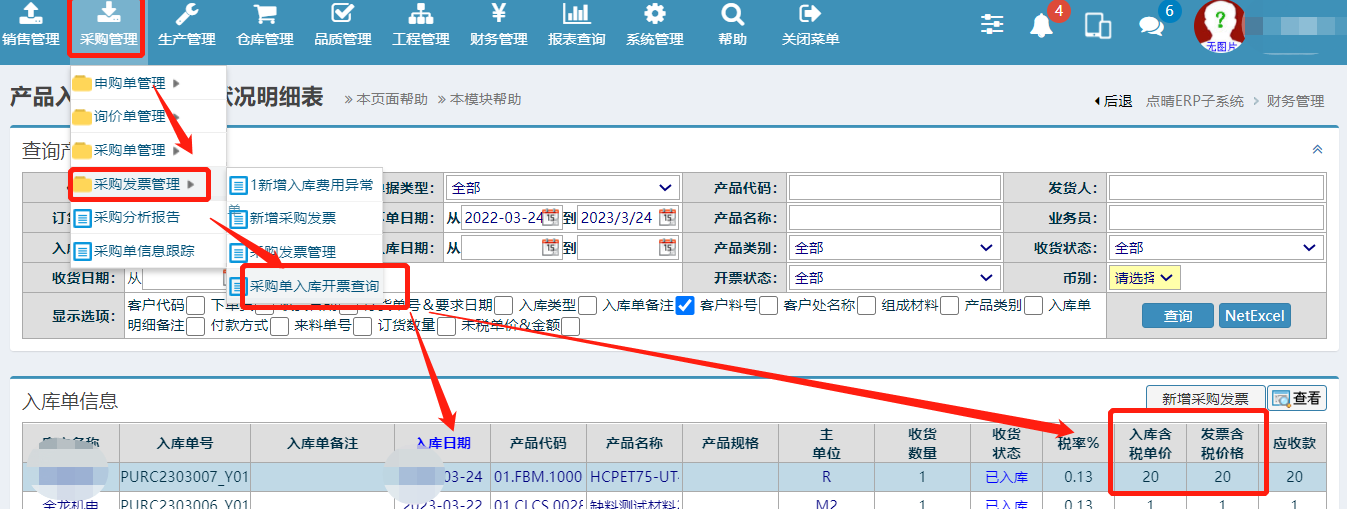Tick the 产品类别 display option checkbox

point(1033,306)
